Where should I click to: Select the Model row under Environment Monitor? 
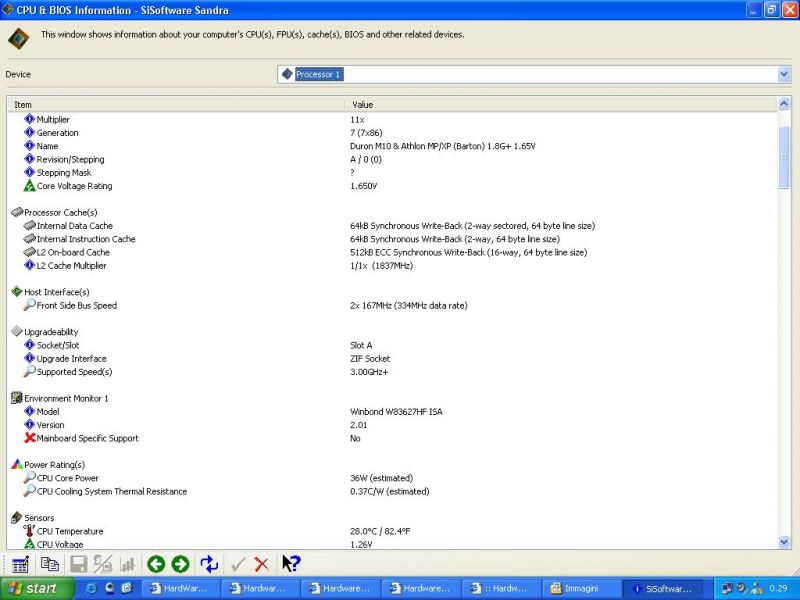tap(393, 411)
